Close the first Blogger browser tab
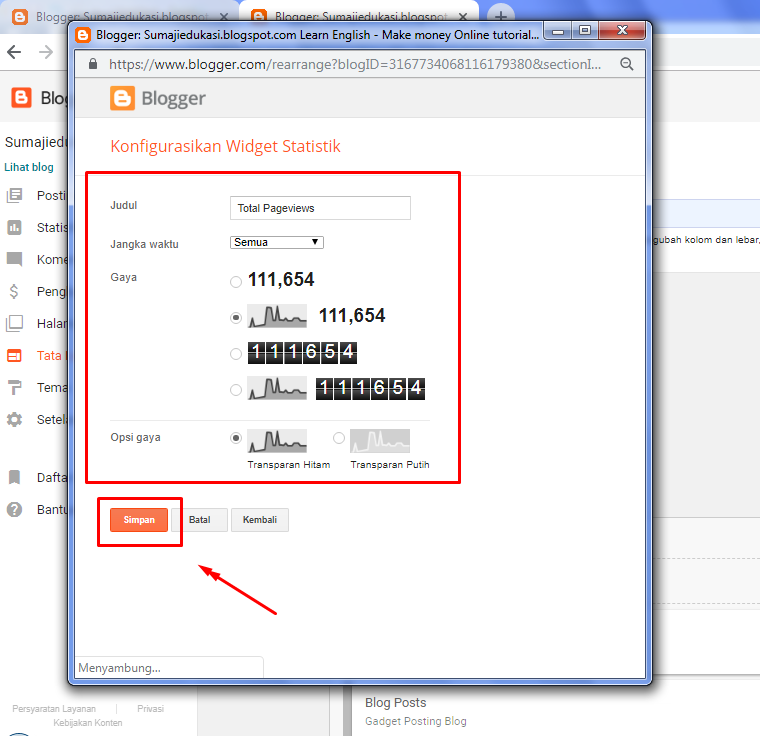The width and height of the screenshot is (760, 736). point(224,17)
